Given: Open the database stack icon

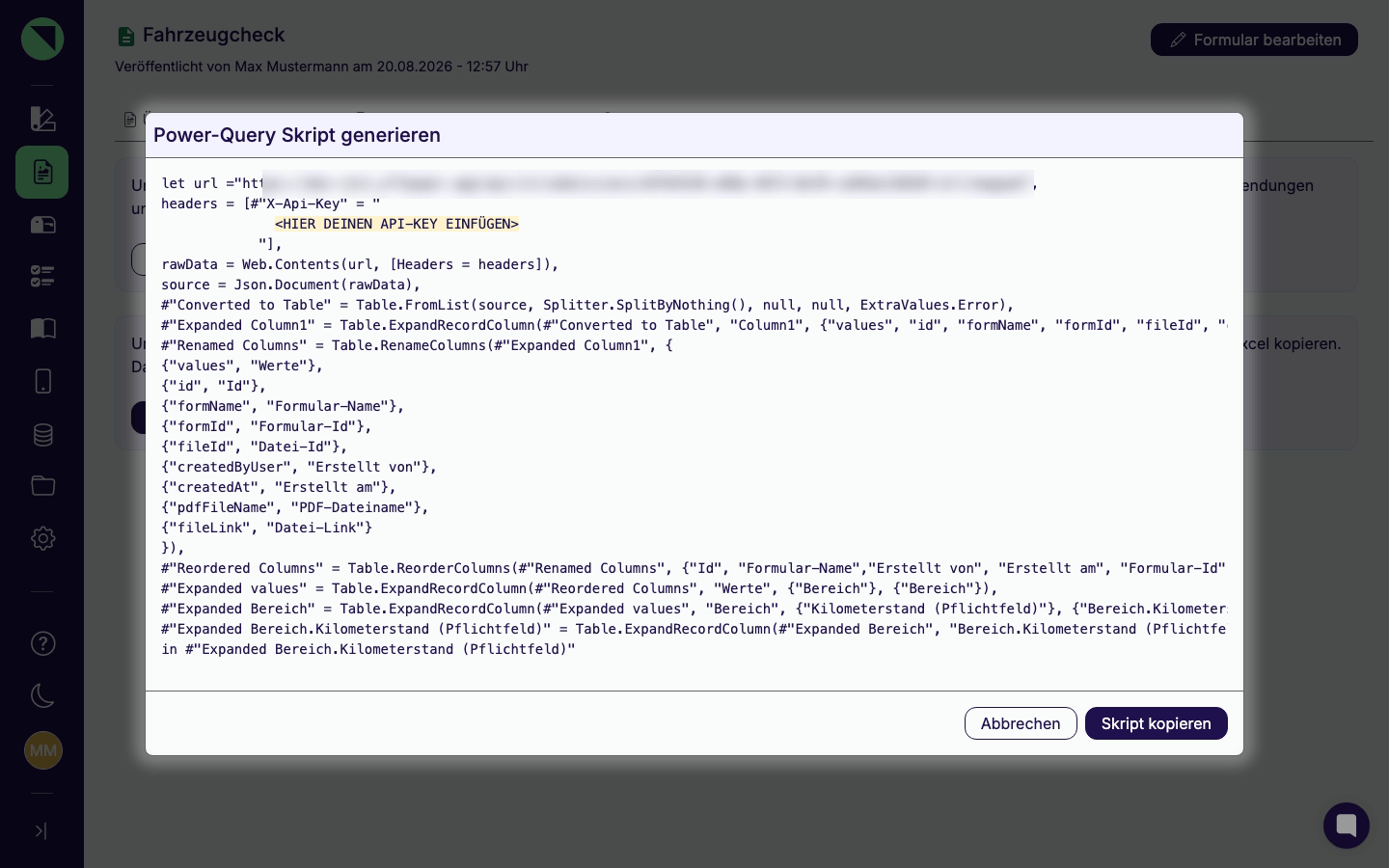Looking at the screenshot, I should tap(42, 434).
